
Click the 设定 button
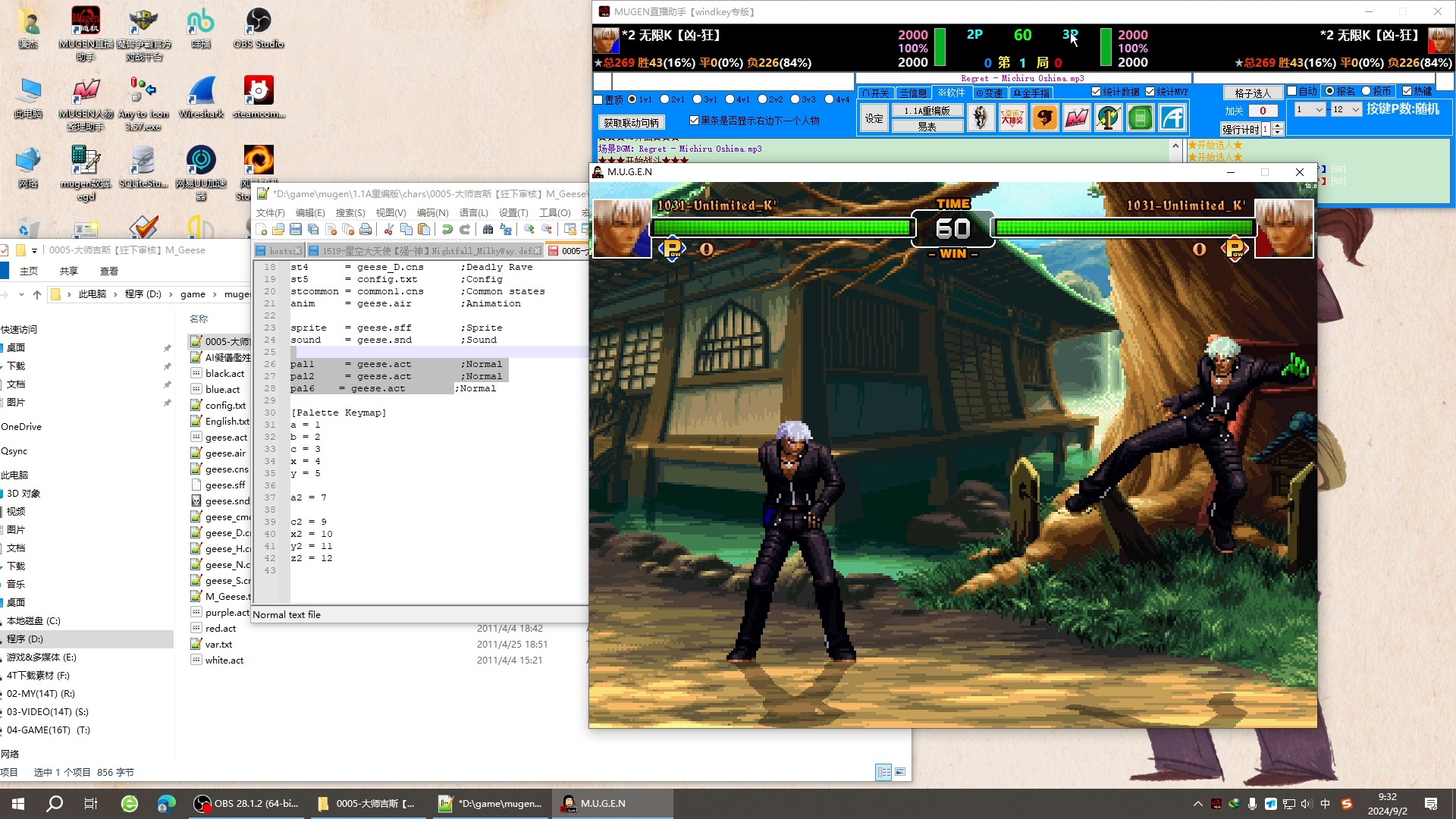[x=874, y=118]
